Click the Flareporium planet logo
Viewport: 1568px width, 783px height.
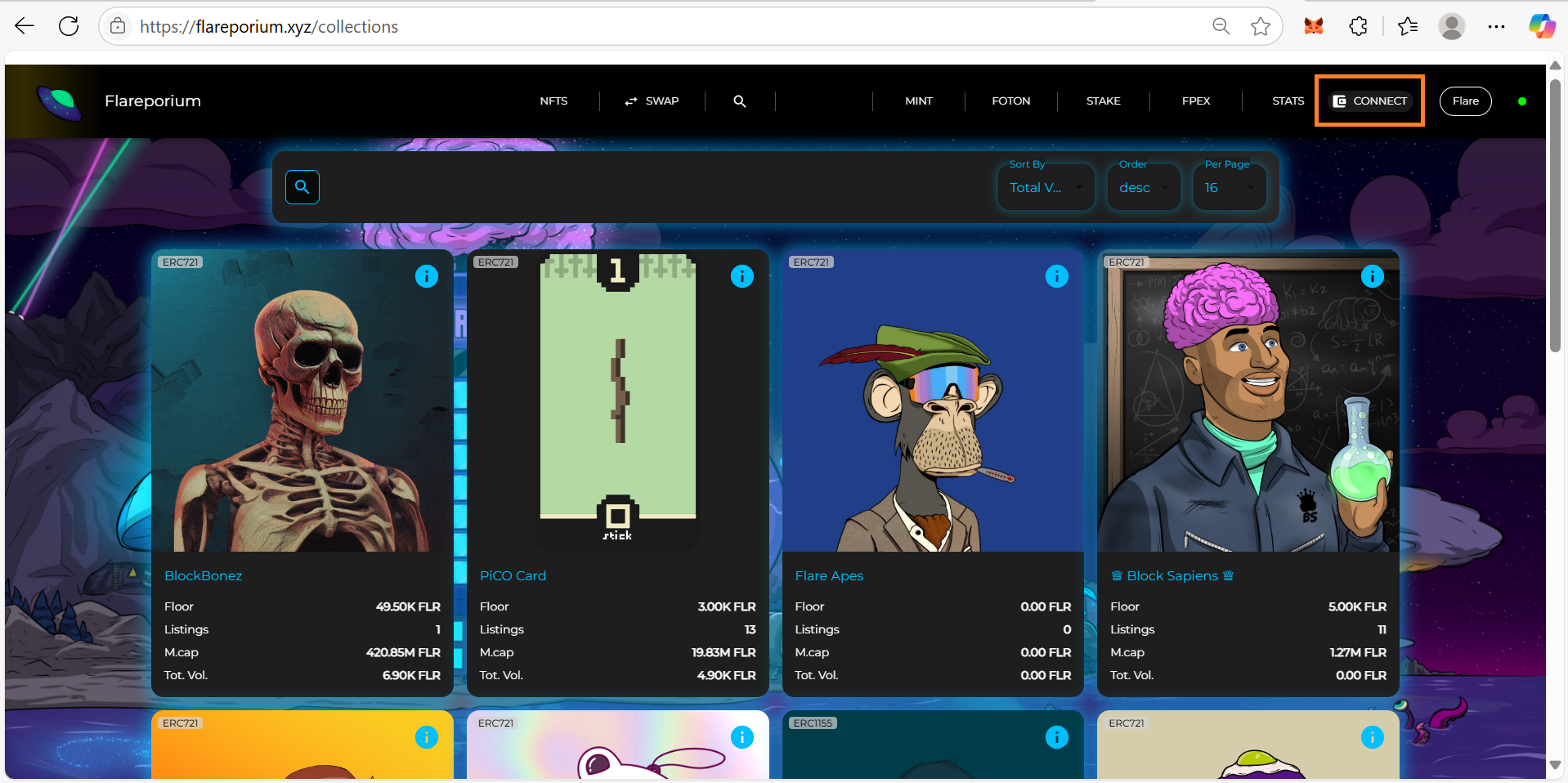[59, 102]
